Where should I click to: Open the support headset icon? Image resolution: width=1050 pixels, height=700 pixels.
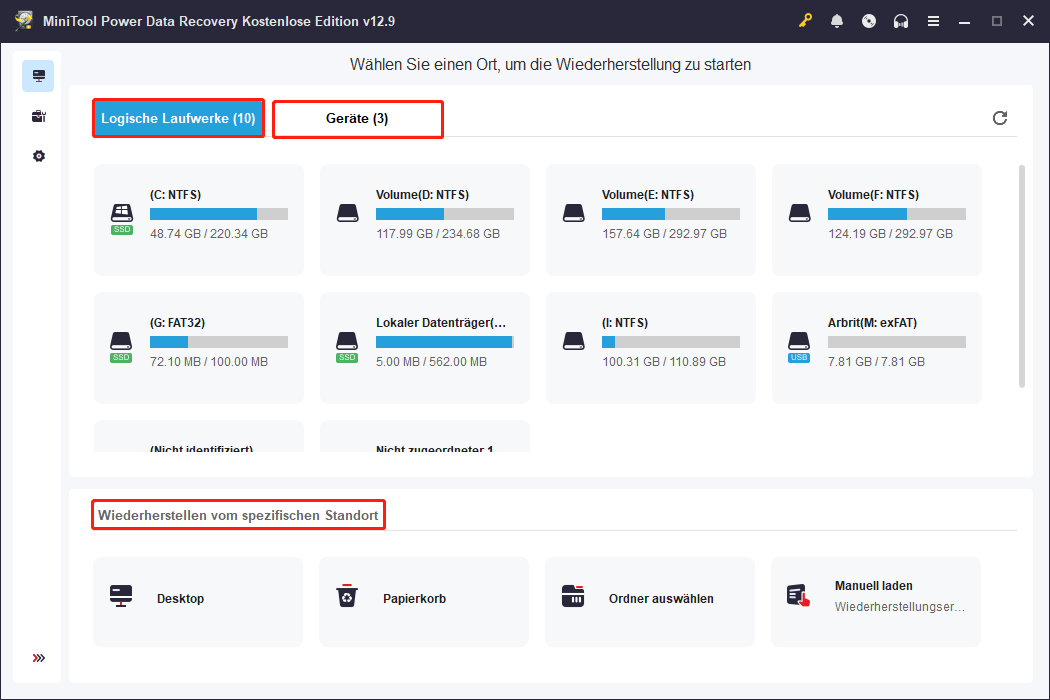[901, 21]
